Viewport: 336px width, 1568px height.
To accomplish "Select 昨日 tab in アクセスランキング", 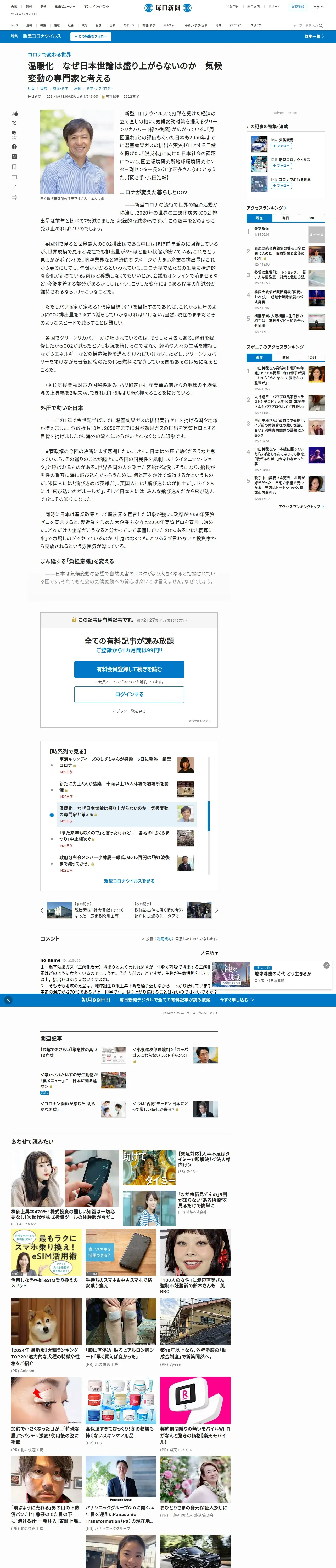I will pyautogui.click(x=285, y=218).
